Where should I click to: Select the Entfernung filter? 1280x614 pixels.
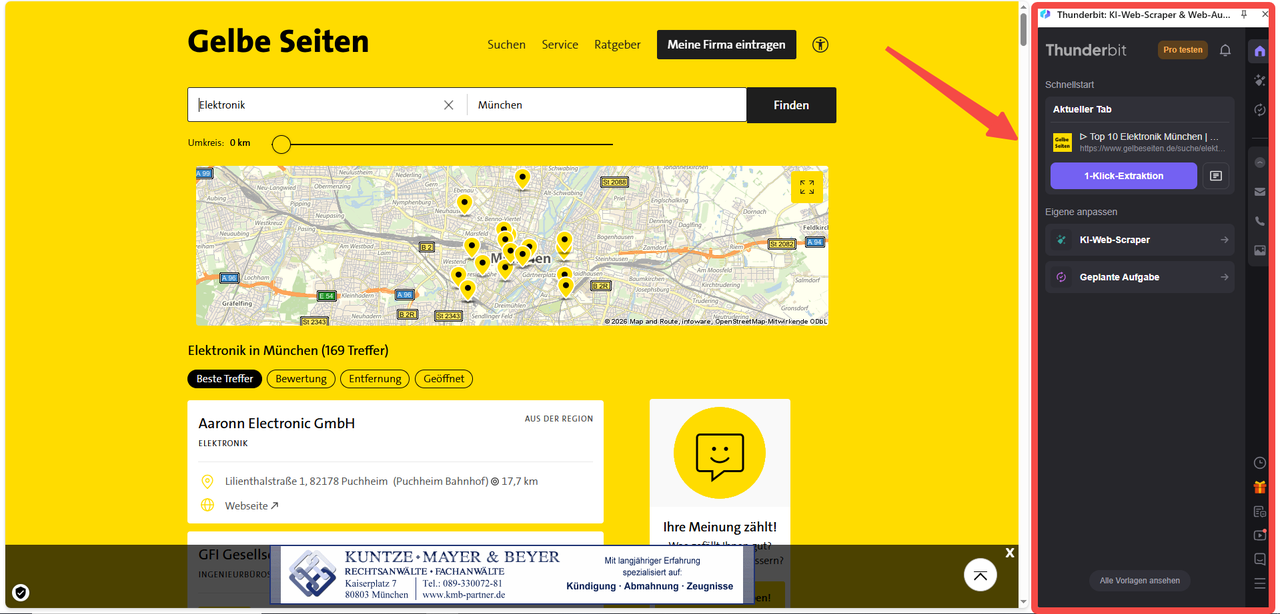375,379
